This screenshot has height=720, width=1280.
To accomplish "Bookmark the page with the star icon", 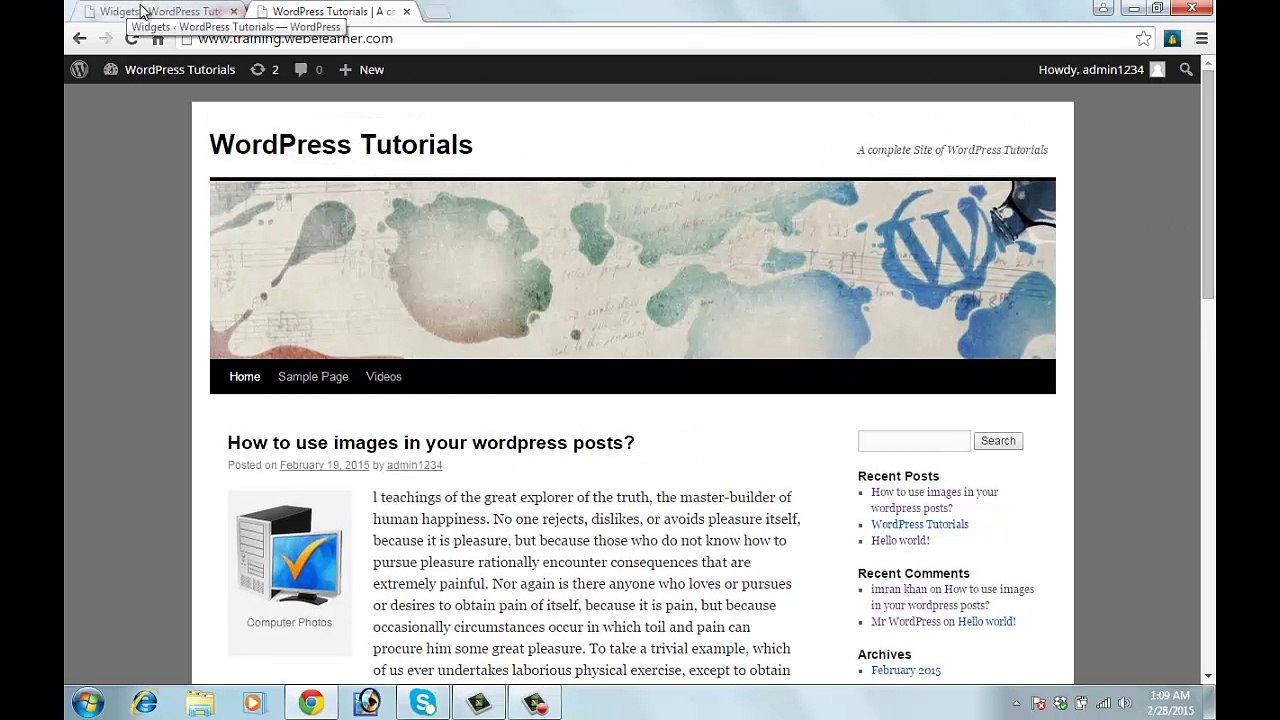I will (x=1143, y=38).
